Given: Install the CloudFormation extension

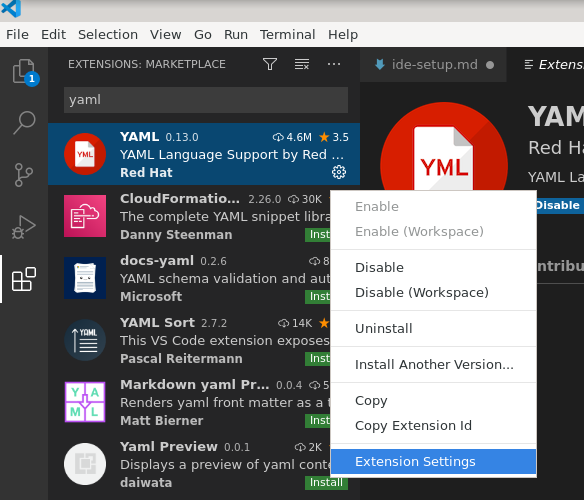Looking at the screenshot, I should [318, 234].
